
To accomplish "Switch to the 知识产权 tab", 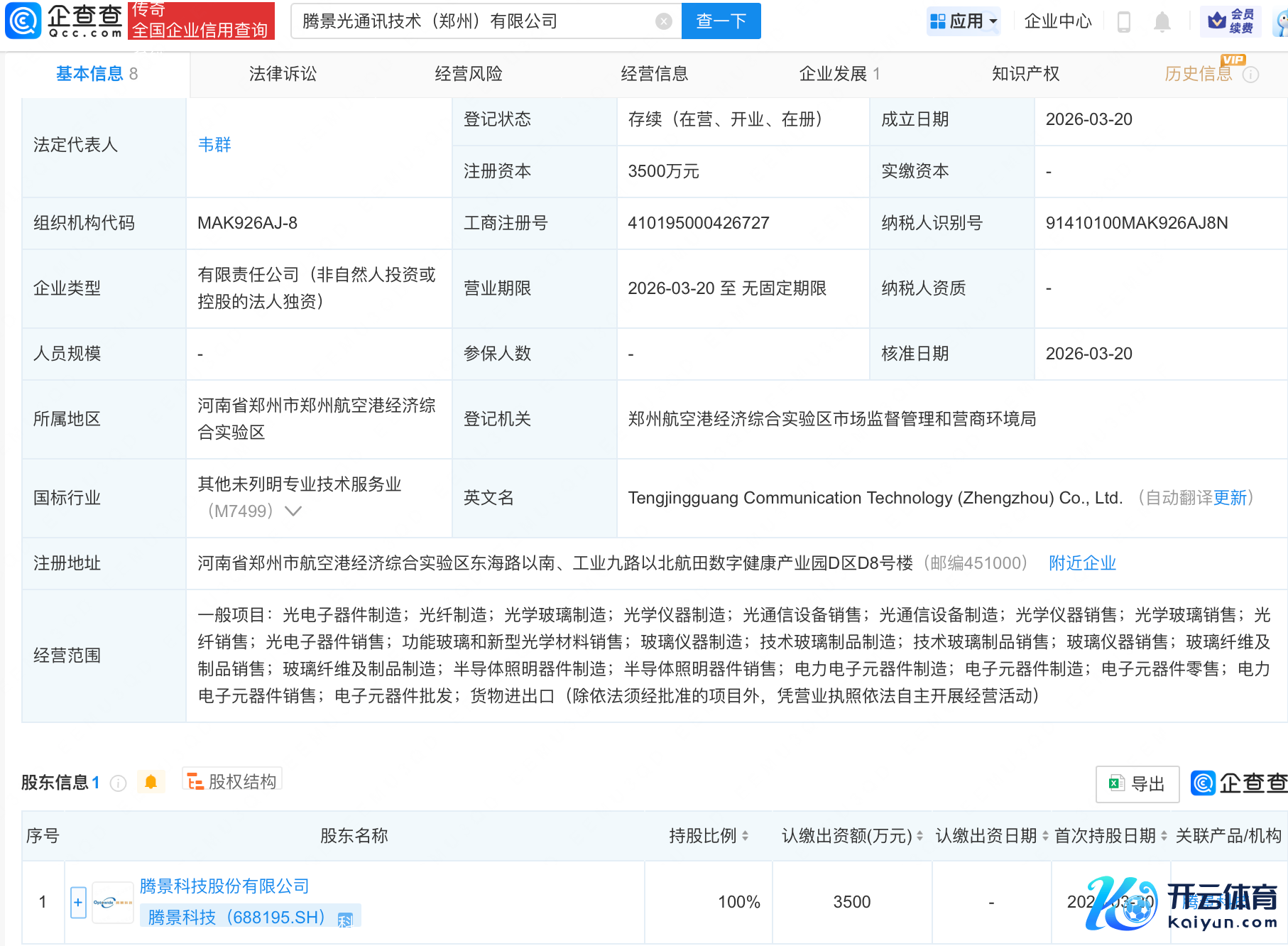I will pos(1025,74).
